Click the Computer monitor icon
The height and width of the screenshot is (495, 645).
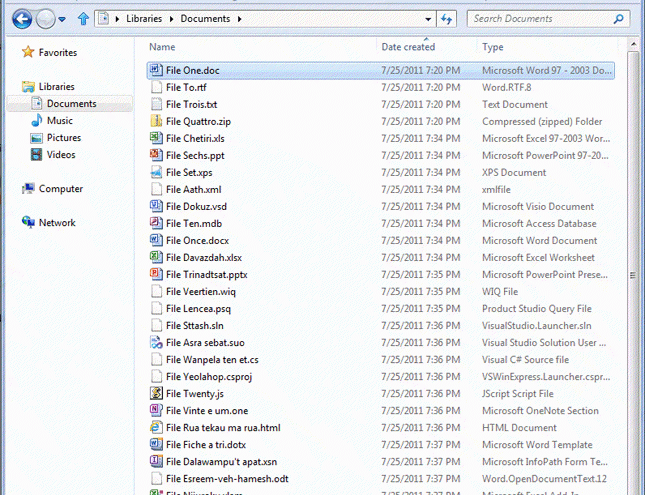click(x=28, y=188)
